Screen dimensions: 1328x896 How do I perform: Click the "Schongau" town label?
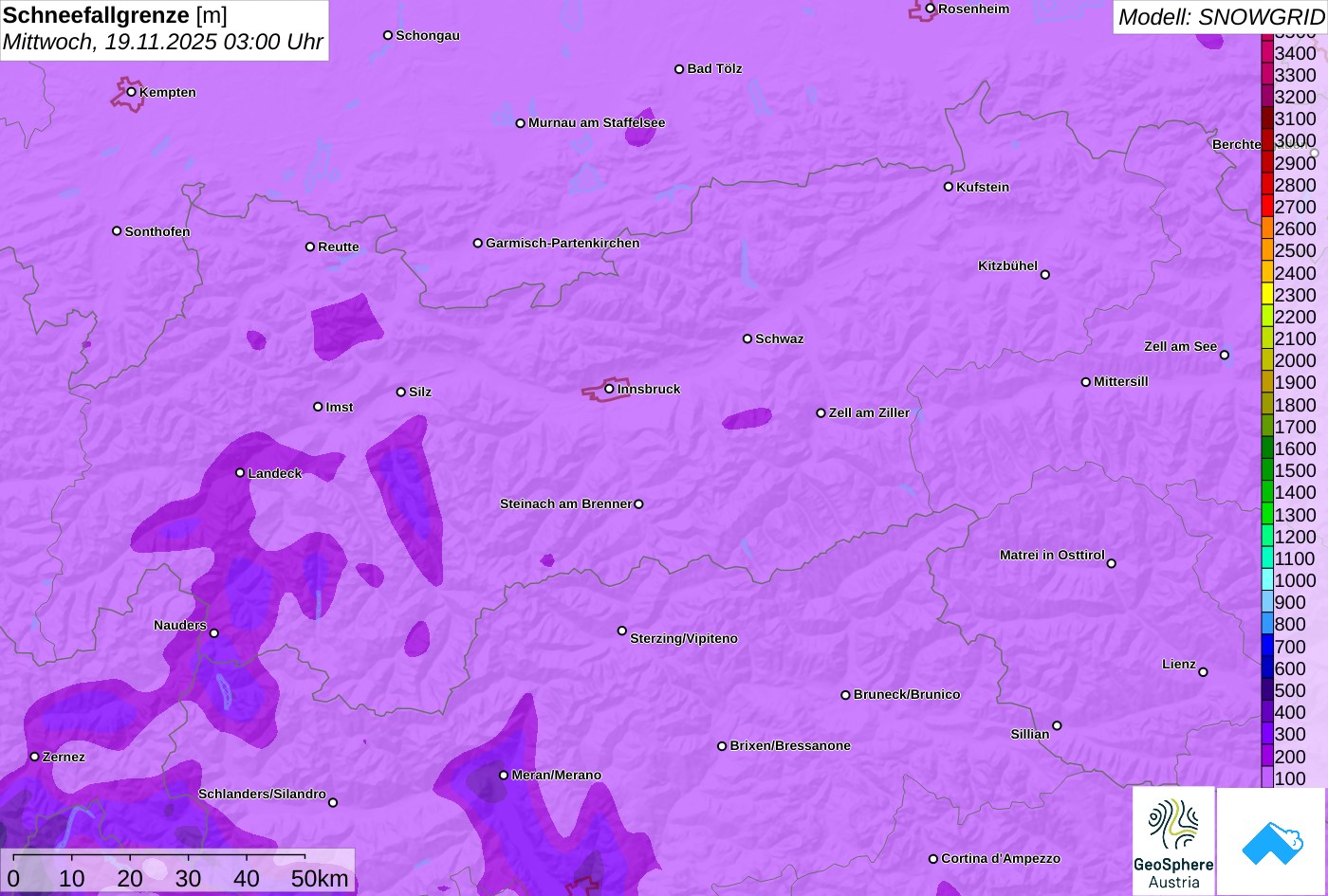(x=428, y=35)
